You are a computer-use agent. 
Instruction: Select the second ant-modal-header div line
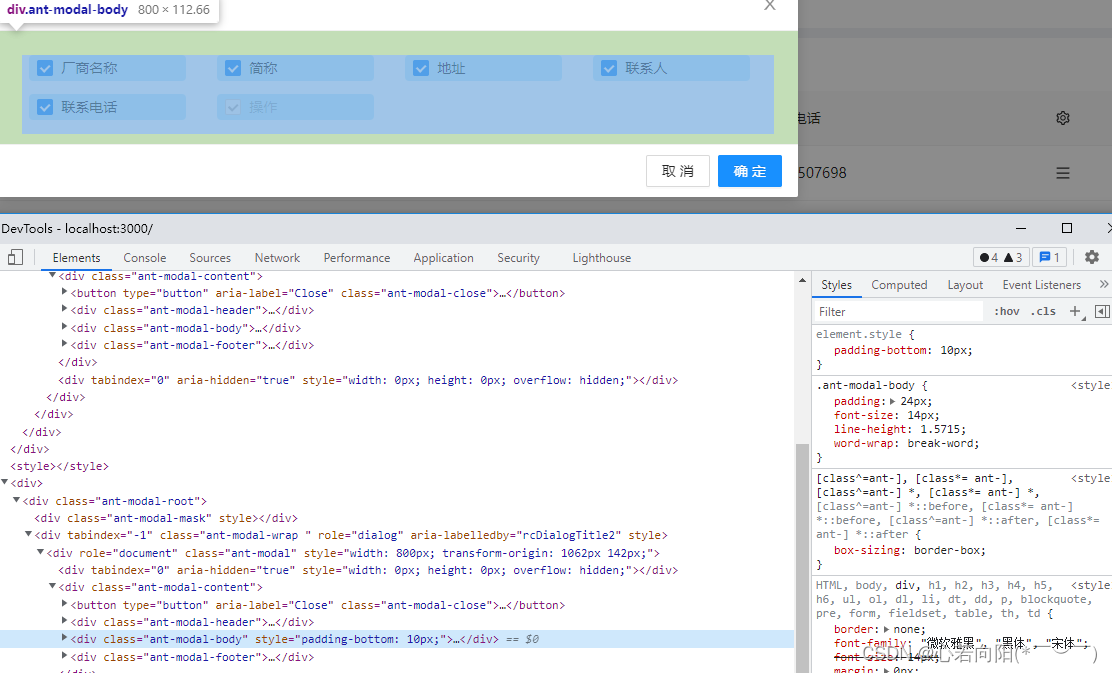191,622
